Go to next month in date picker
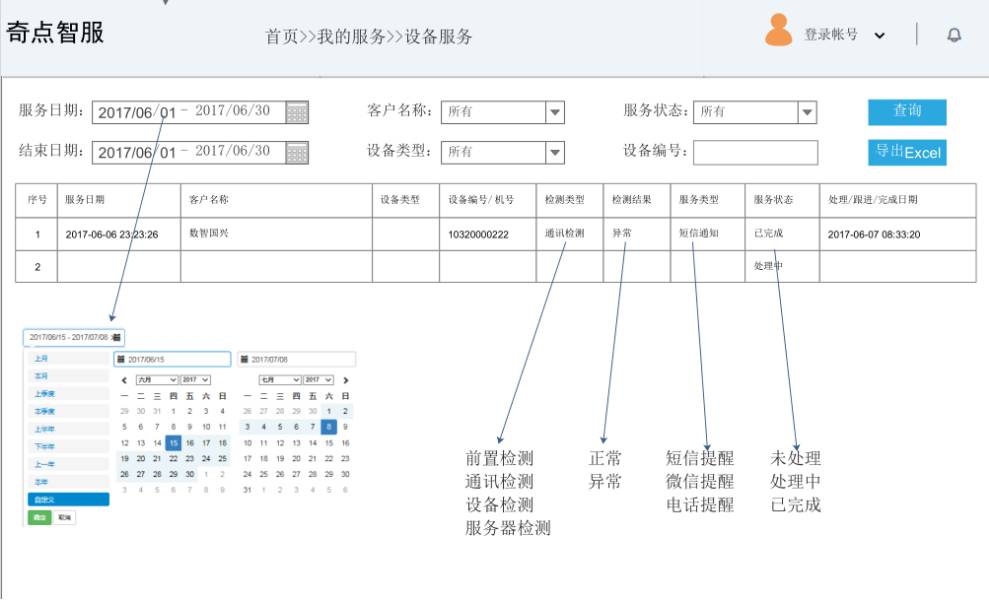This screenshot has height=600, width=989. [346, 380]
